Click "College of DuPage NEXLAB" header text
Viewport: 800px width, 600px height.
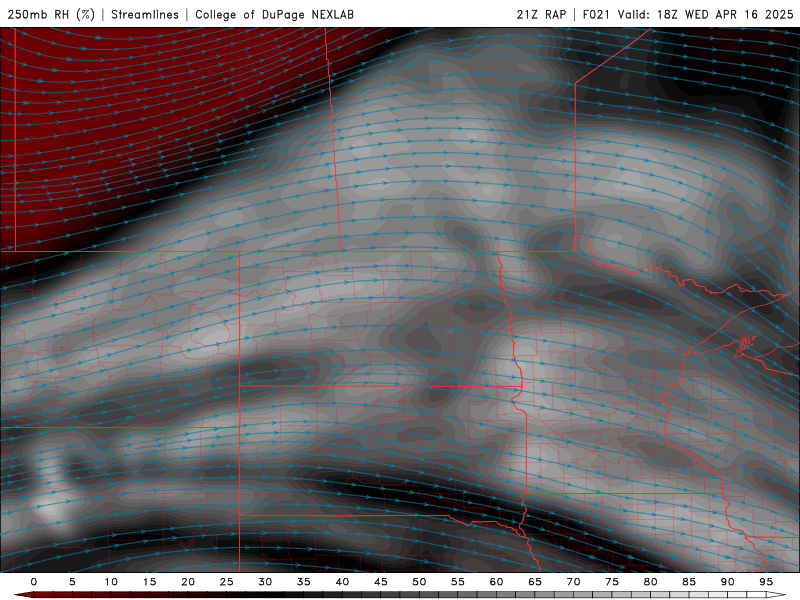[x=274, y=14]
